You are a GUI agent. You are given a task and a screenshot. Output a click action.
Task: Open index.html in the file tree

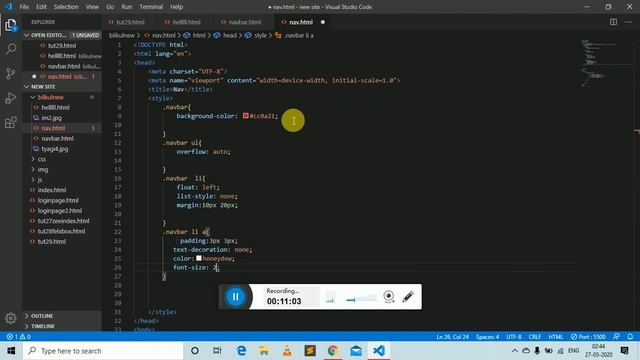(52, 190)
